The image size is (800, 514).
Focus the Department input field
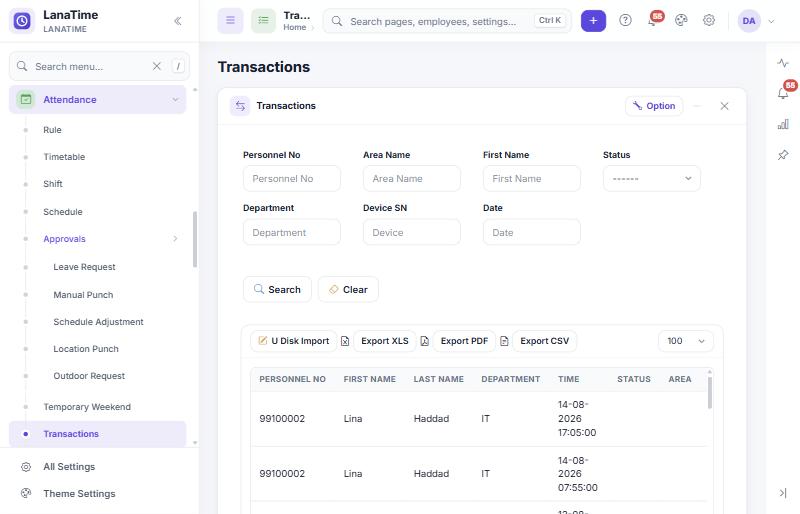click(x=291, y=232)
